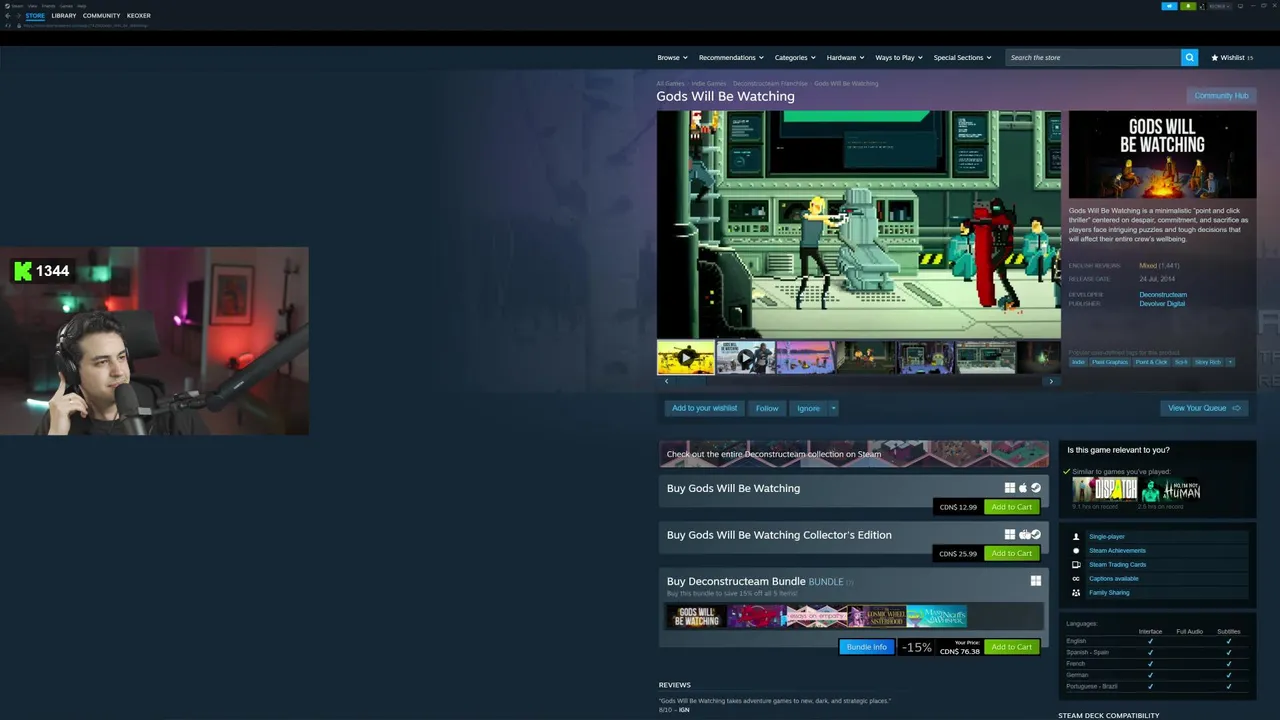Open the Ways to Play dropdown
This screenshot has height=720, width=1280.
(899, 58)
